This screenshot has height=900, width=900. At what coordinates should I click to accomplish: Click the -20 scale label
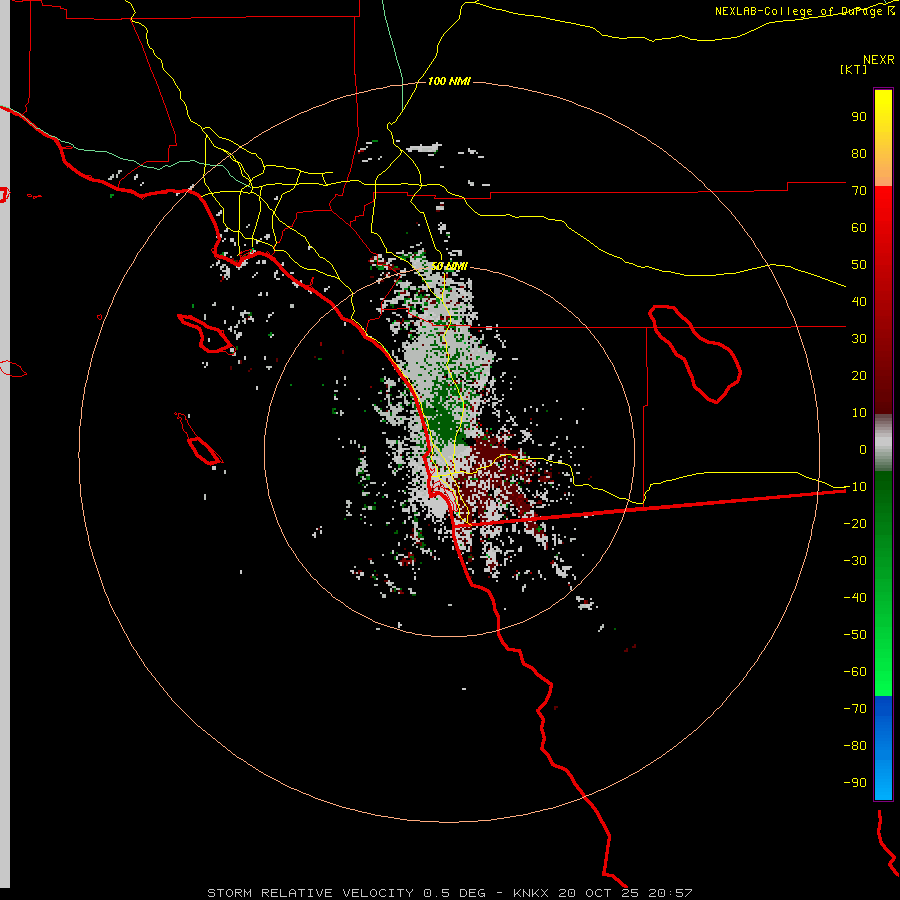point(855,523)
